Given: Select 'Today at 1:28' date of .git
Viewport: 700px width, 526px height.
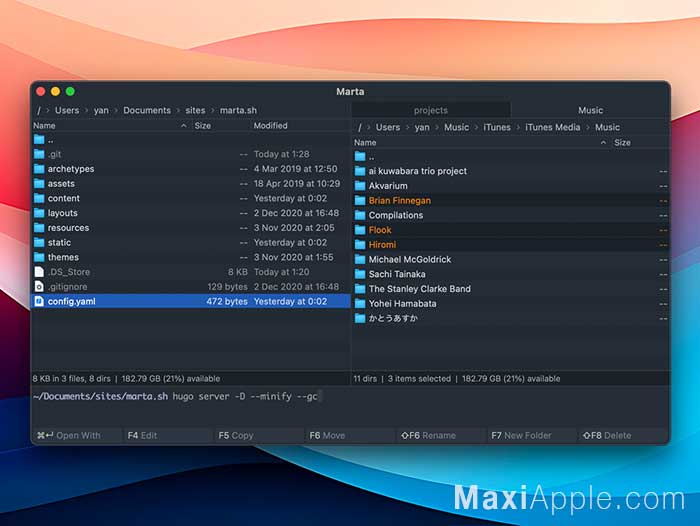Looking at the screenshot, I should coord(281,154).
